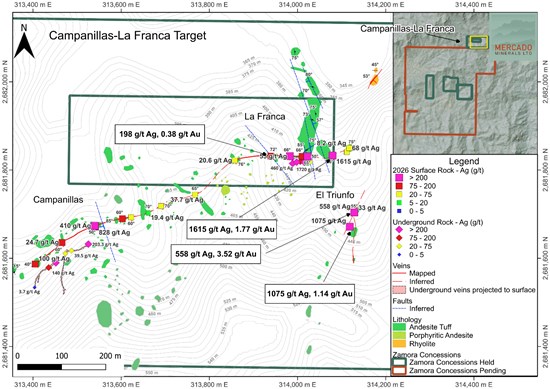Click the 'Legend' heading
The width and height of the screenshot is (550, 389).
[464, 161]
